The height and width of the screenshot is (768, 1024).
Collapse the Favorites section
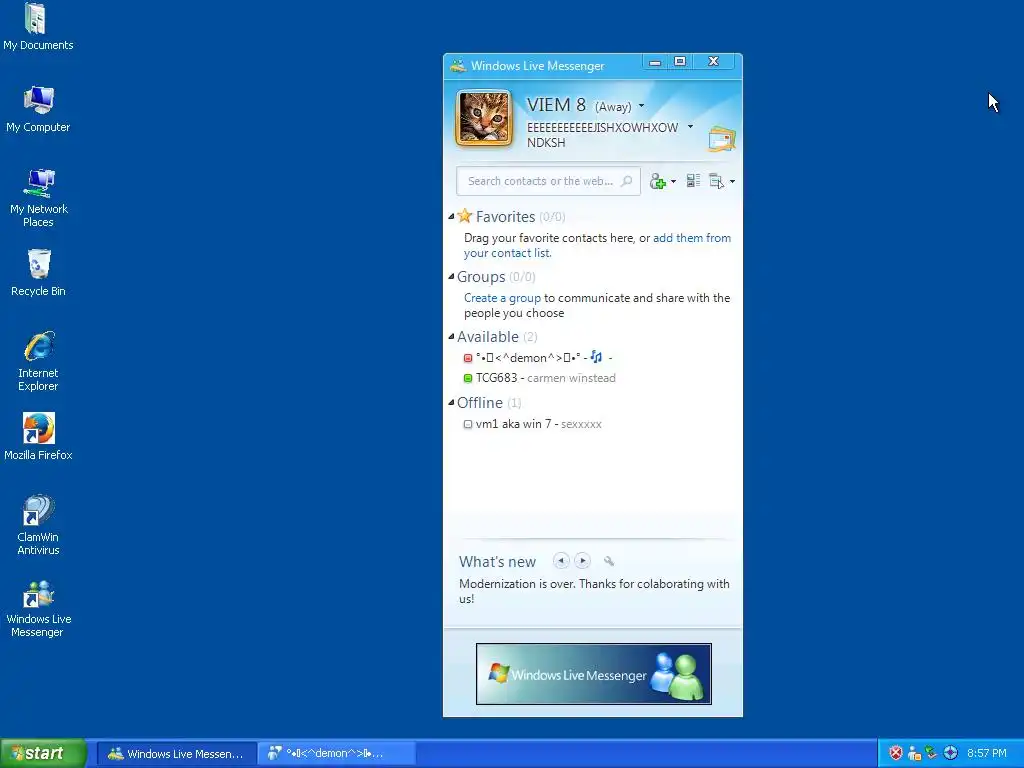point(451,216)
